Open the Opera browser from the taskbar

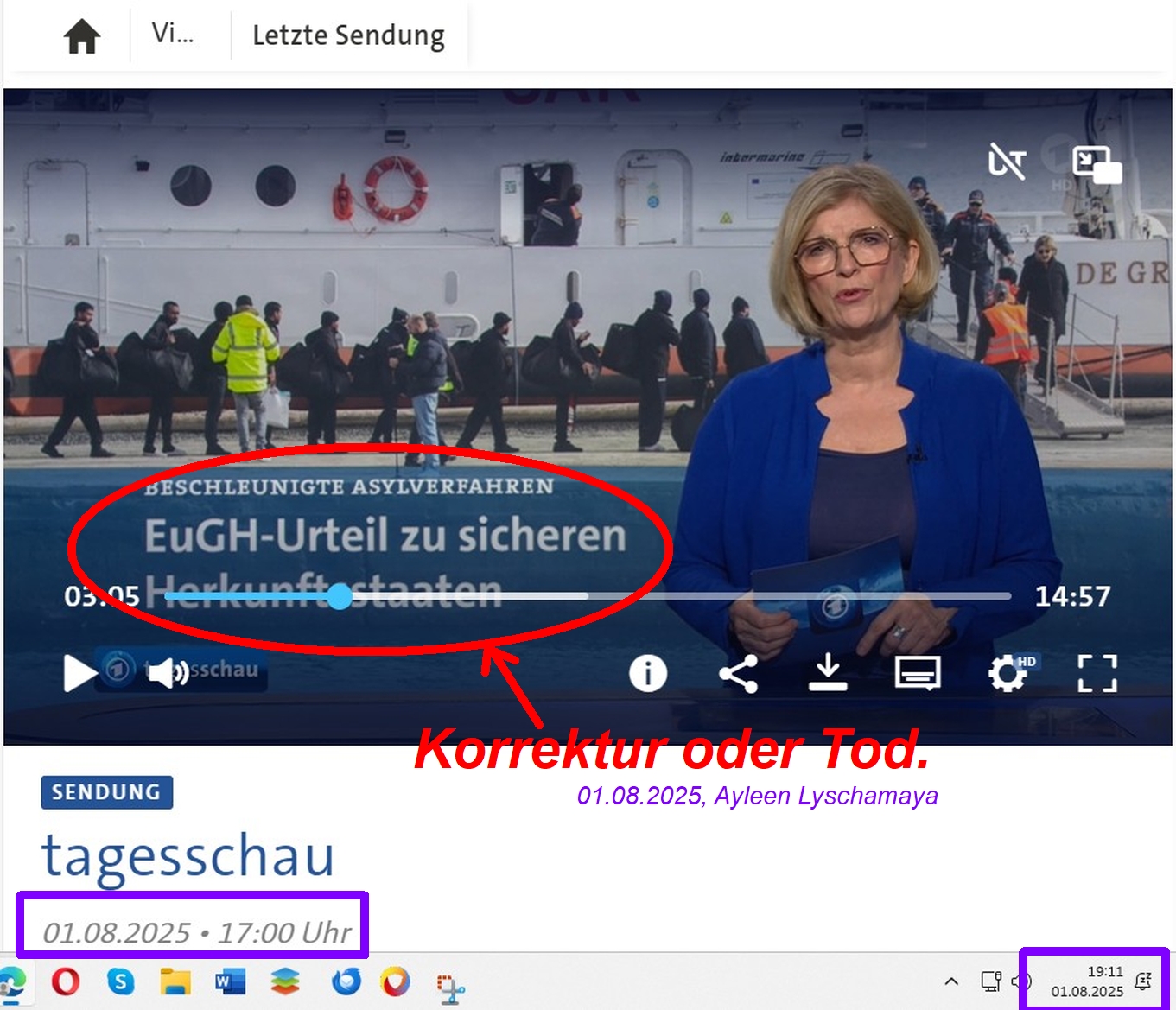click(66, 981)
